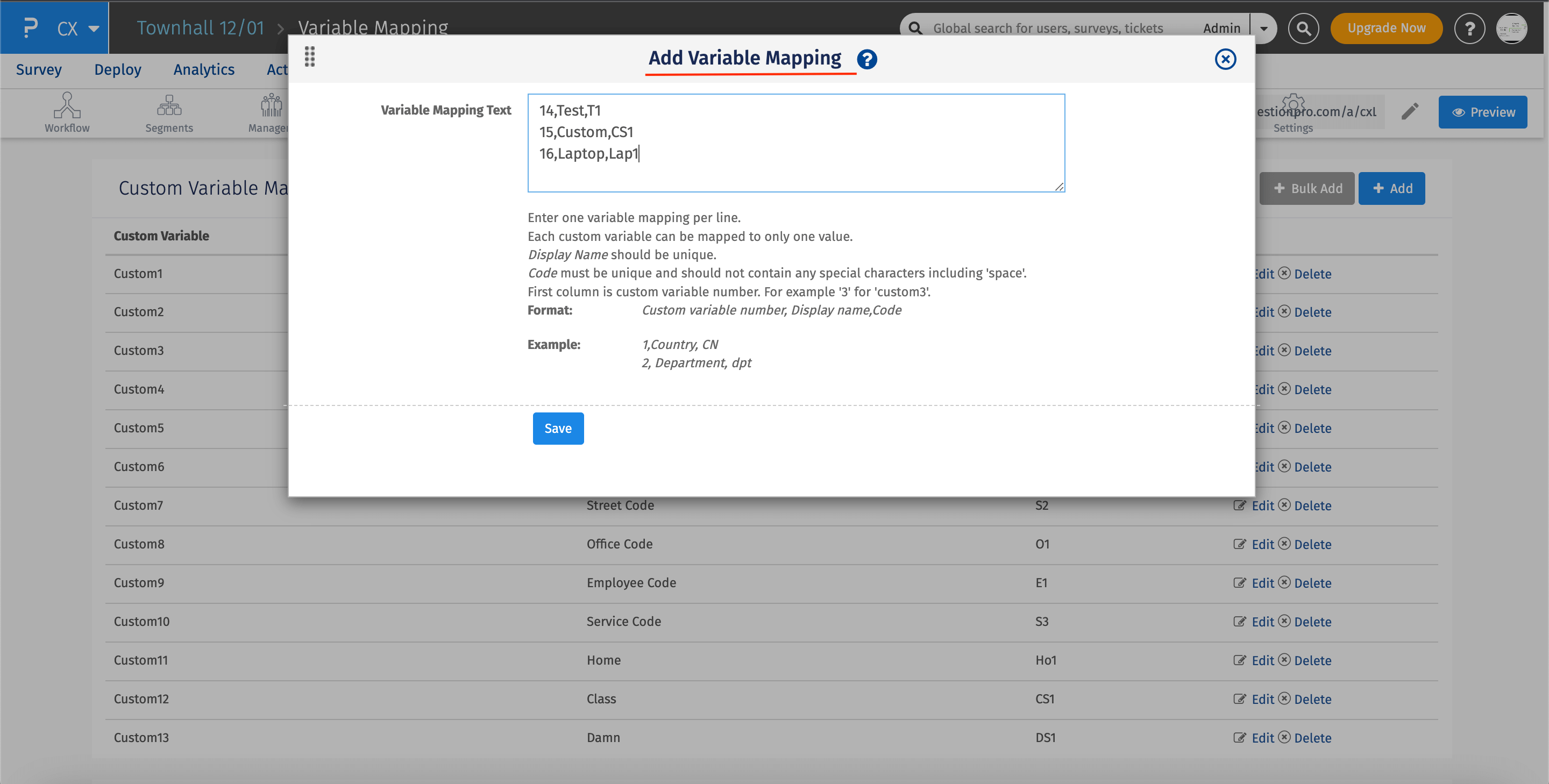Click the search magnifier icon in the header
The width and height of the screenshot is (1549, 784).
click(1304, 28)
